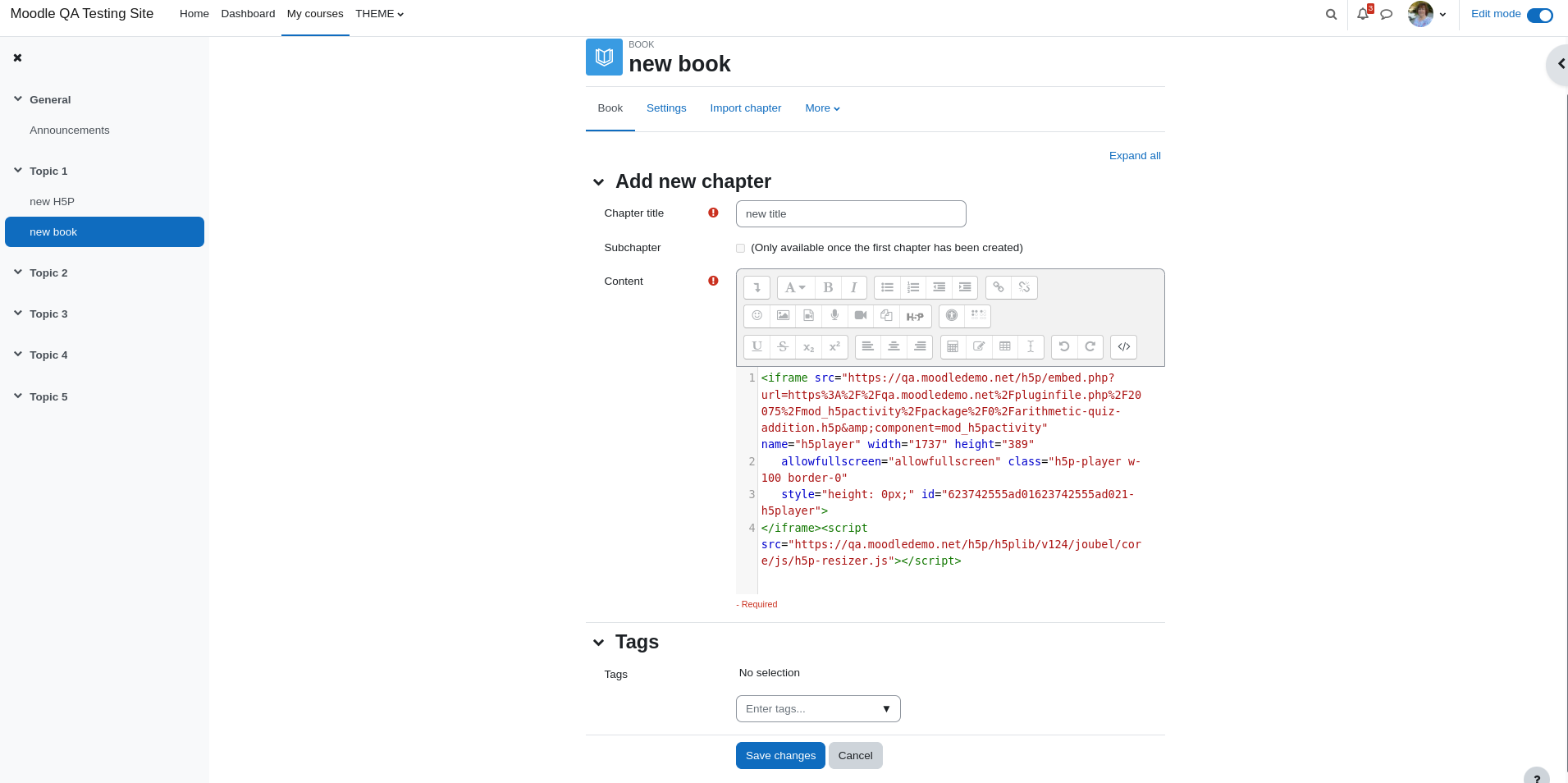Click the Save changes button

point(780,756)
